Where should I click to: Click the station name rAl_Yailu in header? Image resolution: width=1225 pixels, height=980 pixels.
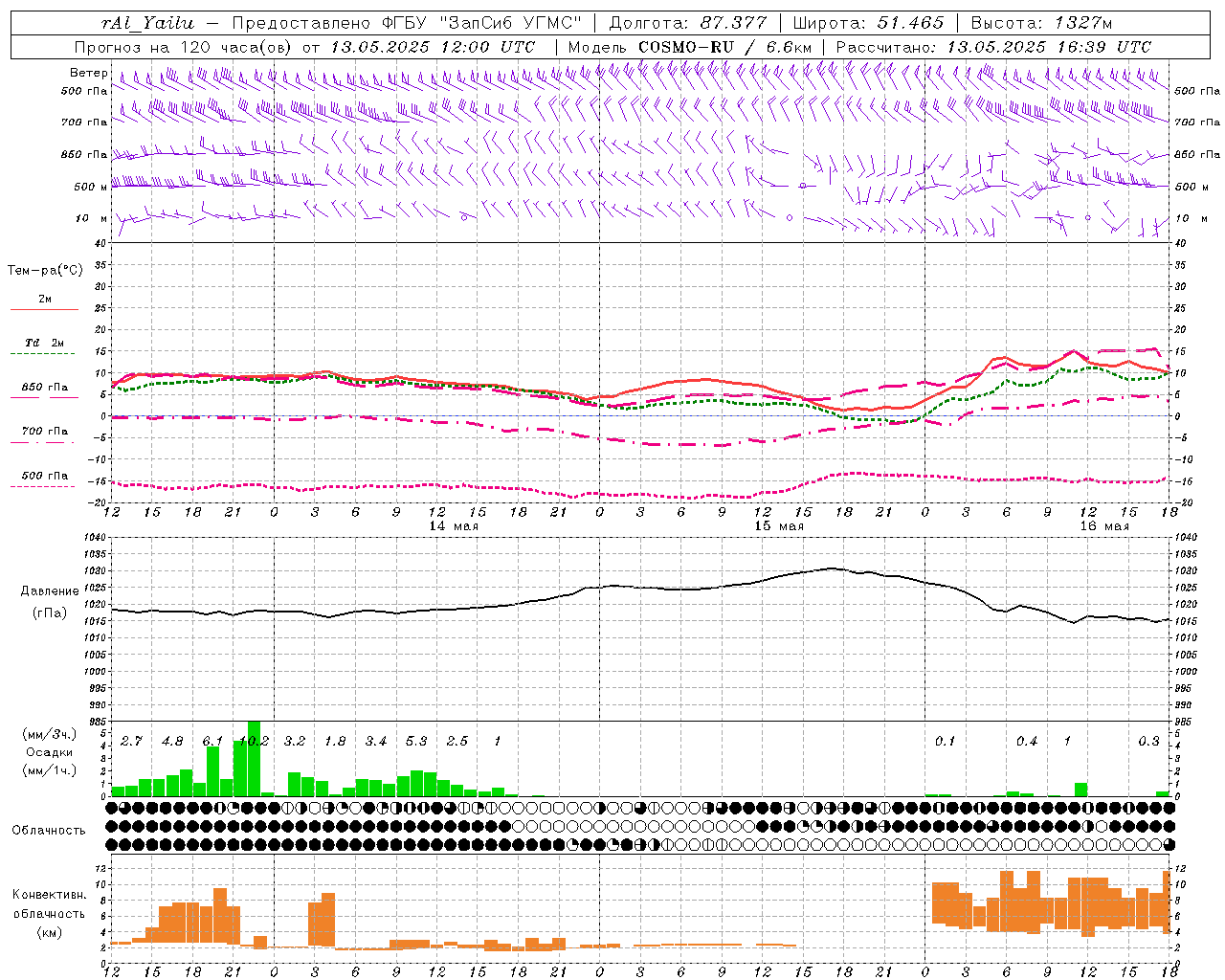pos(147,23)
